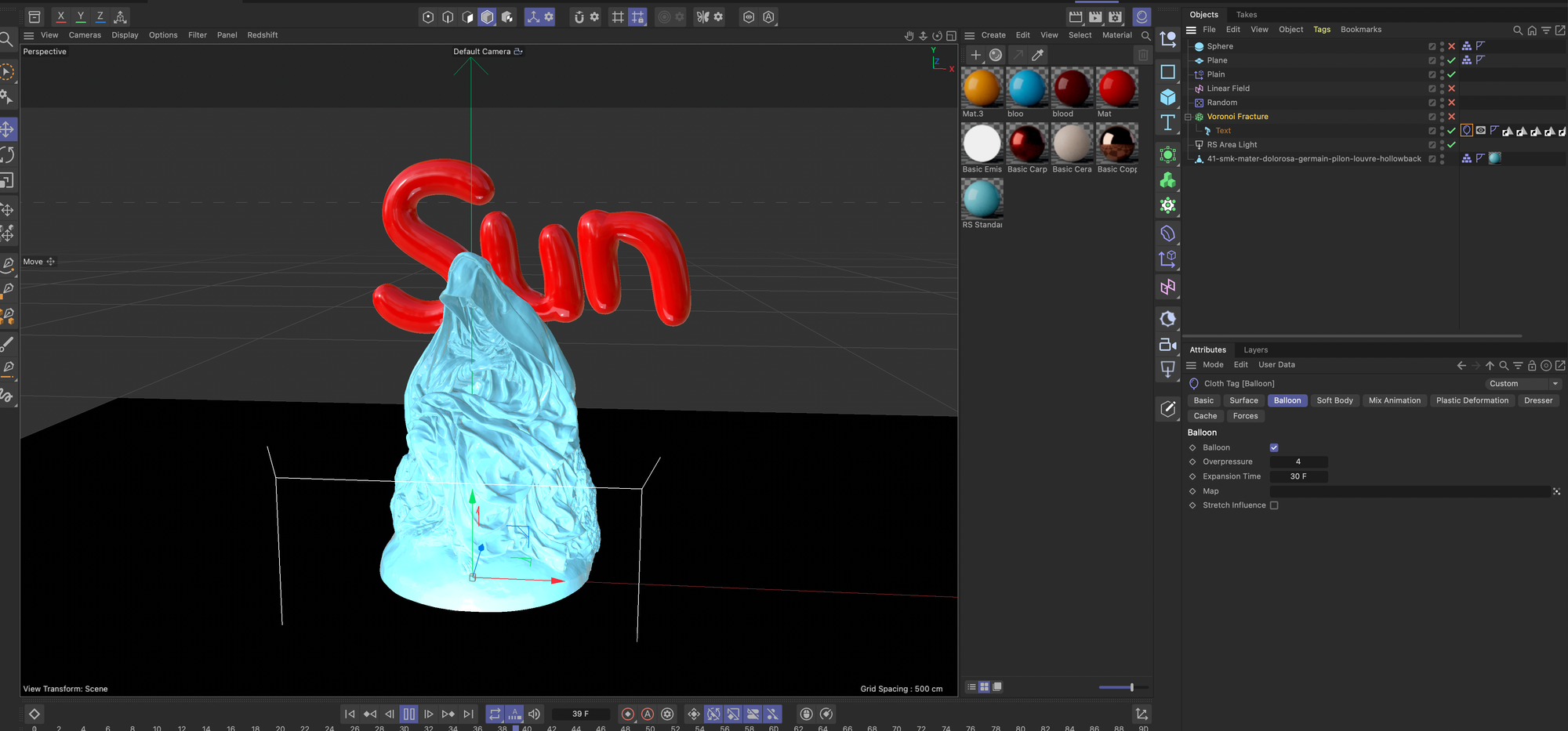Adjust the material thumbnail size slider
Screen dimensions: 1568x731
click(1131, 687)
